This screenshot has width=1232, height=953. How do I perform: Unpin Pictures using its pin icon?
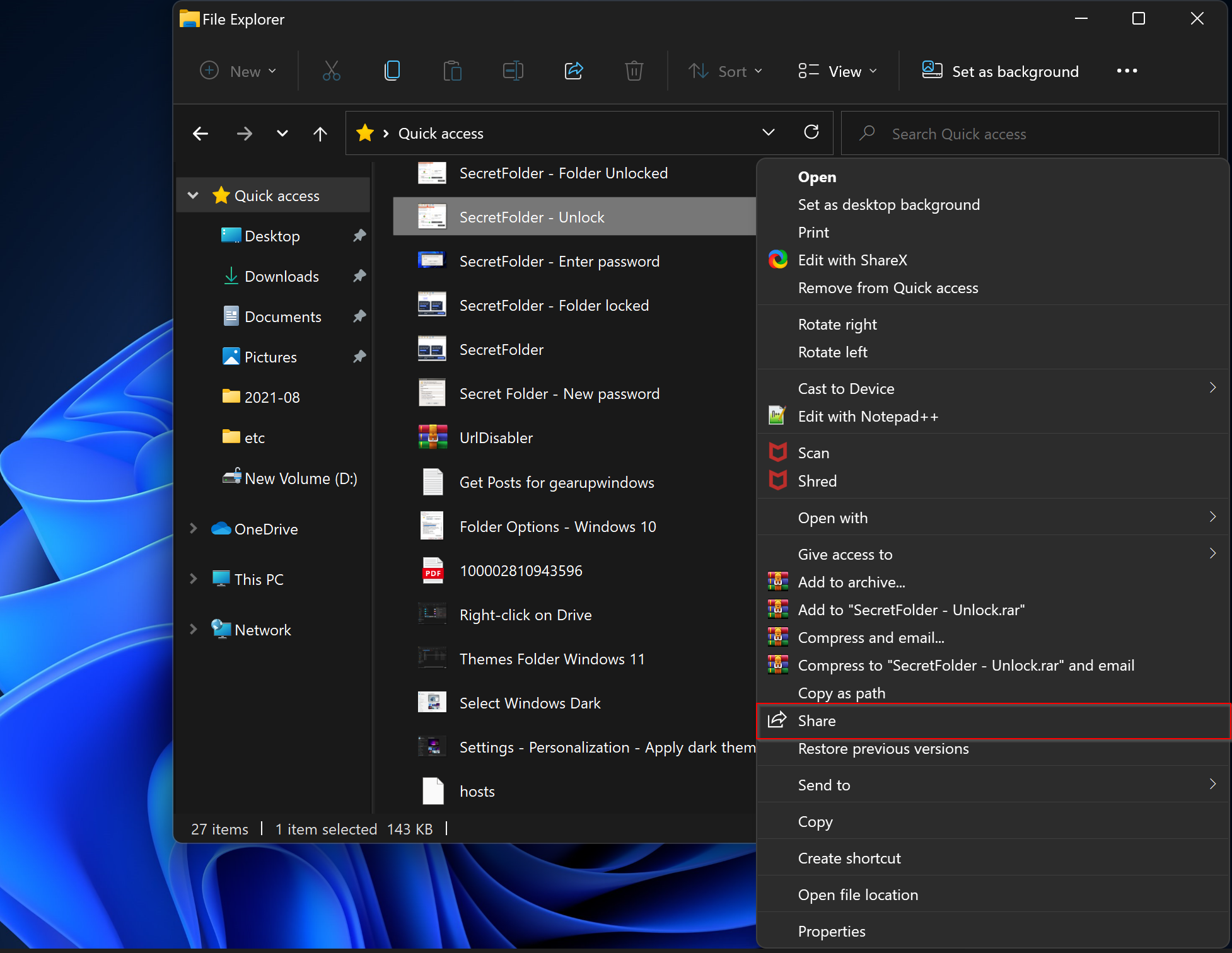click(359, 357)
